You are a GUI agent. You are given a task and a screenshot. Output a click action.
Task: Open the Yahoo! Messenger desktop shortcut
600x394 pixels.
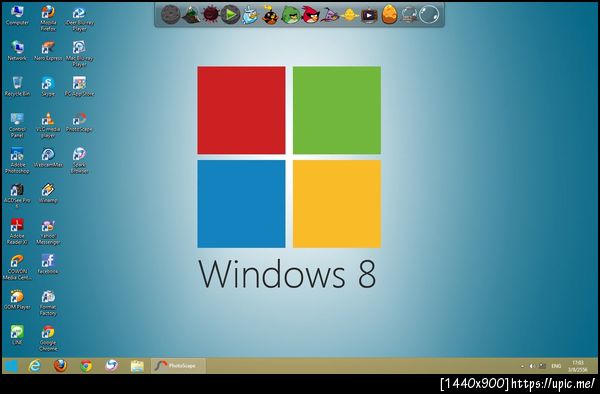[48, 232]
